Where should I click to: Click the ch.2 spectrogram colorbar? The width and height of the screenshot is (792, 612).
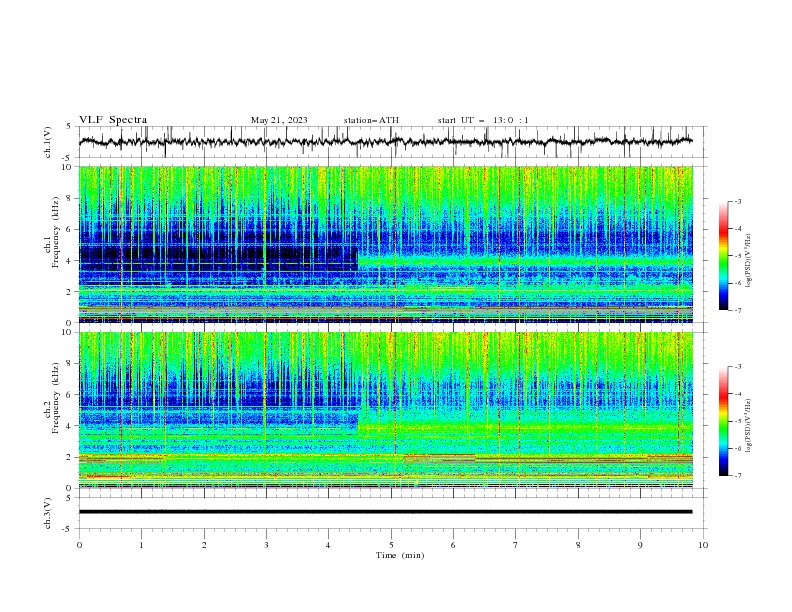click(x=723, y=421)
